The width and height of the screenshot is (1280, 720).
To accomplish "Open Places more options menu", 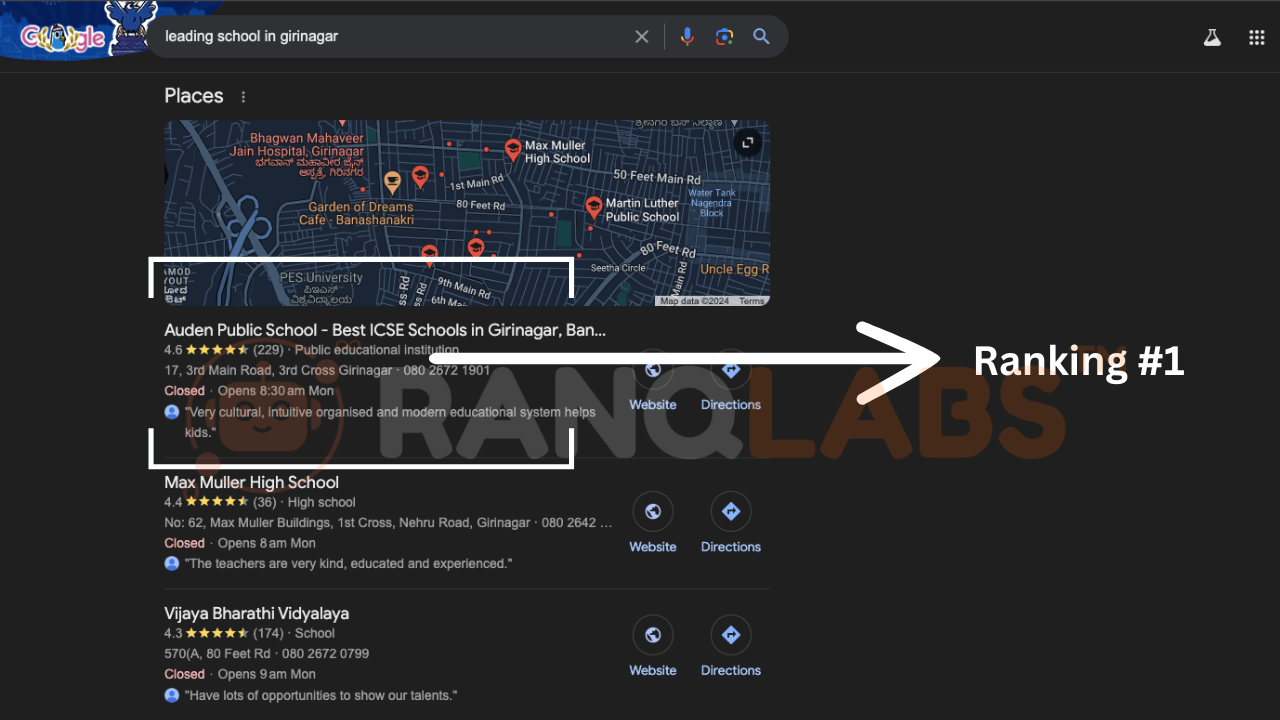I will [x=243, y=97].
